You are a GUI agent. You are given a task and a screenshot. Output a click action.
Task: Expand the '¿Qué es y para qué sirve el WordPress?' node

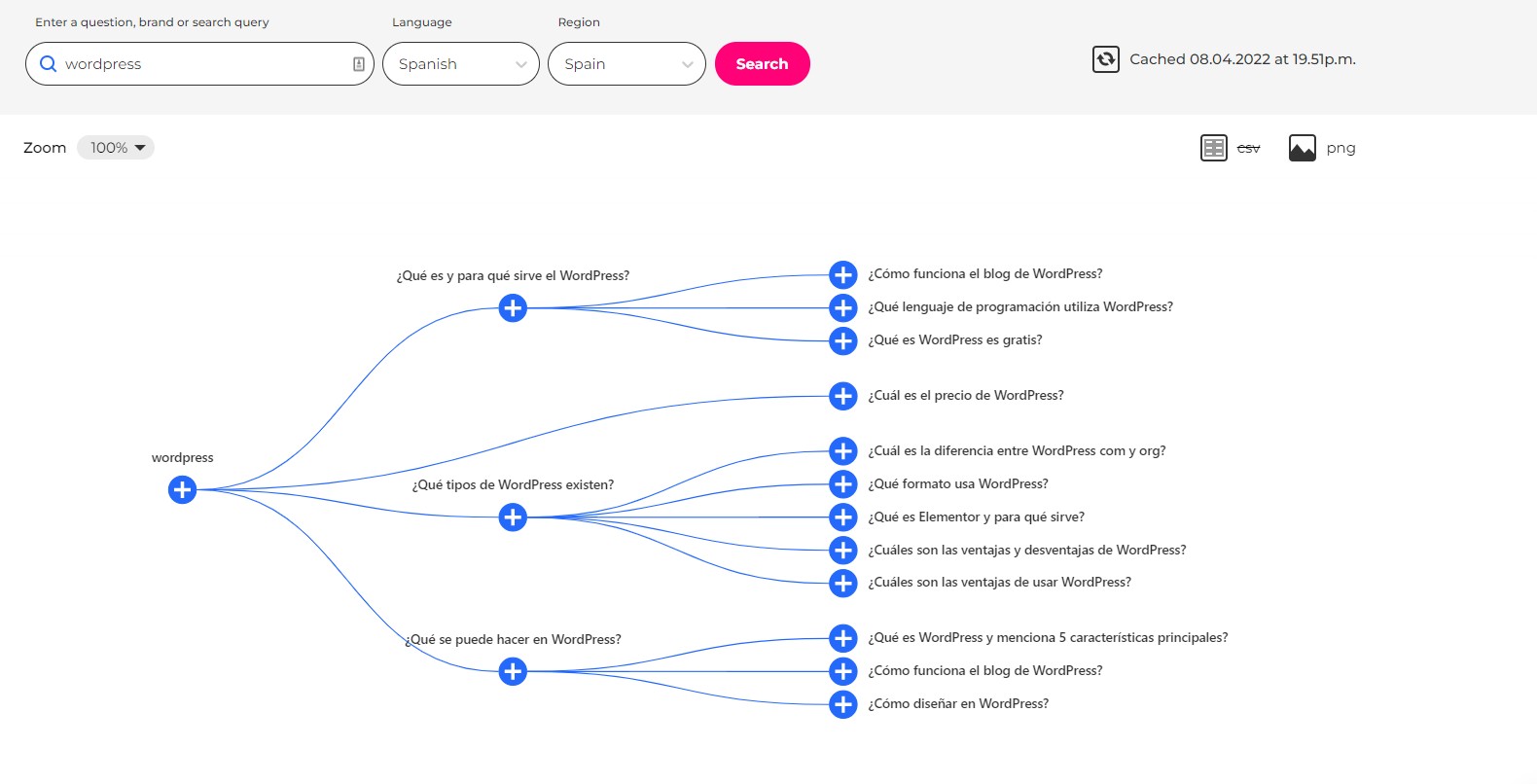pyautogui.click(x=513, y=308)
